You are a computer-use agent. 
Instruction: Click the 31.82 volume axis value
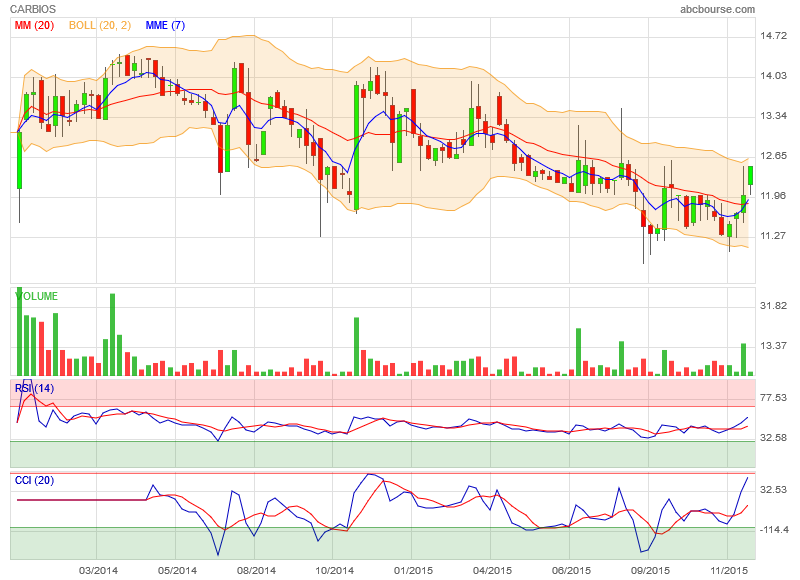click(x=773, y=306)
